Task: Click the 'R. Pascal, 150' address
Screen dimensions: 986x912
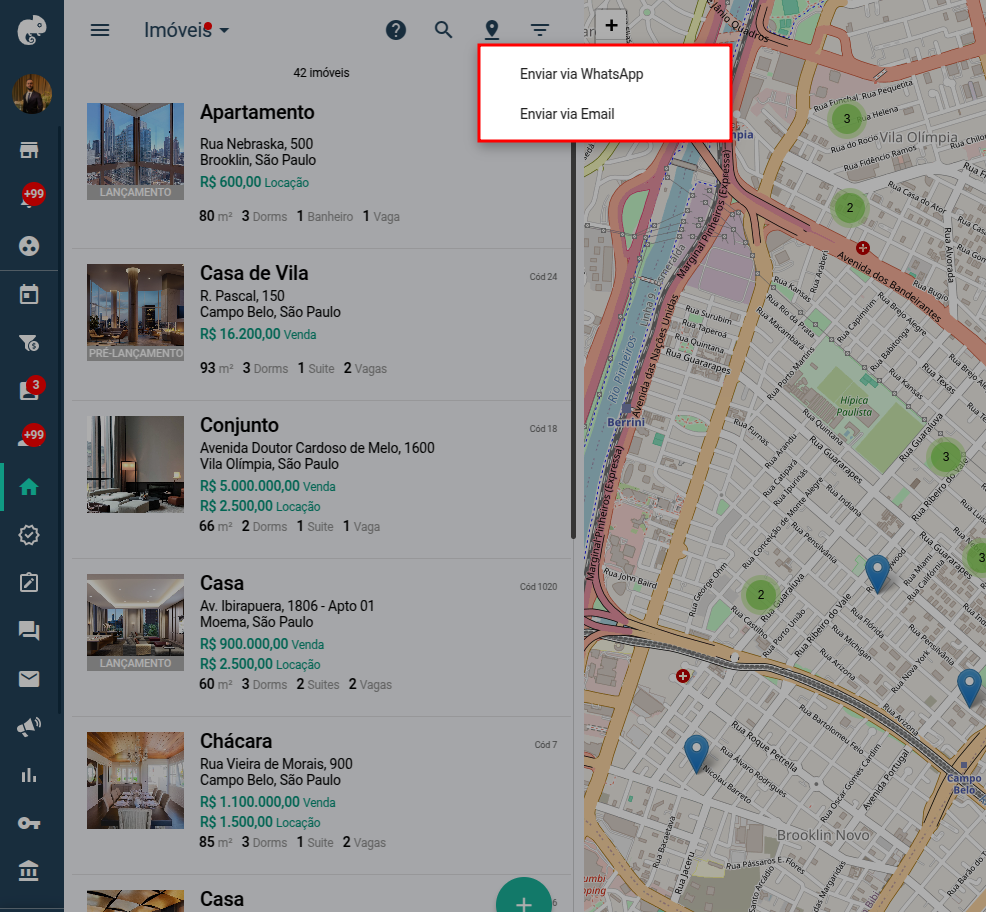Action: pyautogui.click(x=242, y=296)
